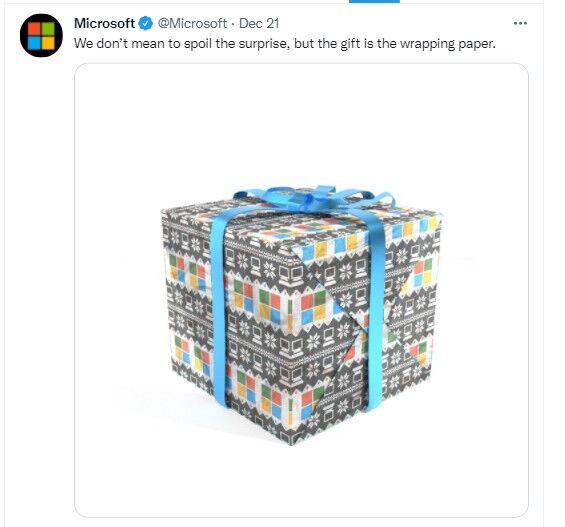Open the Microsoft profile avatar logo
The width and height of the screenshot is (565, 527).
tap(41, 35)
